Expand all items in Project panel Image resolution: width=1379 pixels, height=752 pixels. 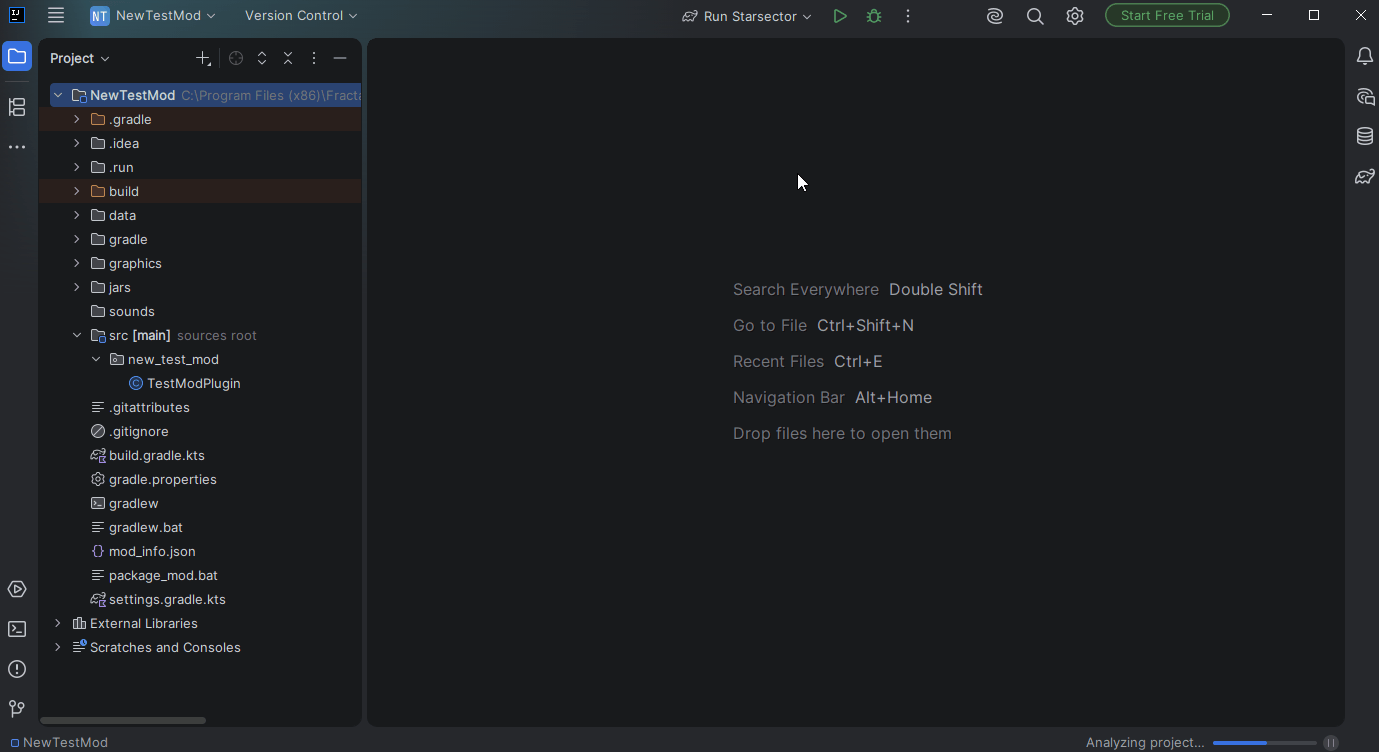pyautogui.click(x=262, y=58)
